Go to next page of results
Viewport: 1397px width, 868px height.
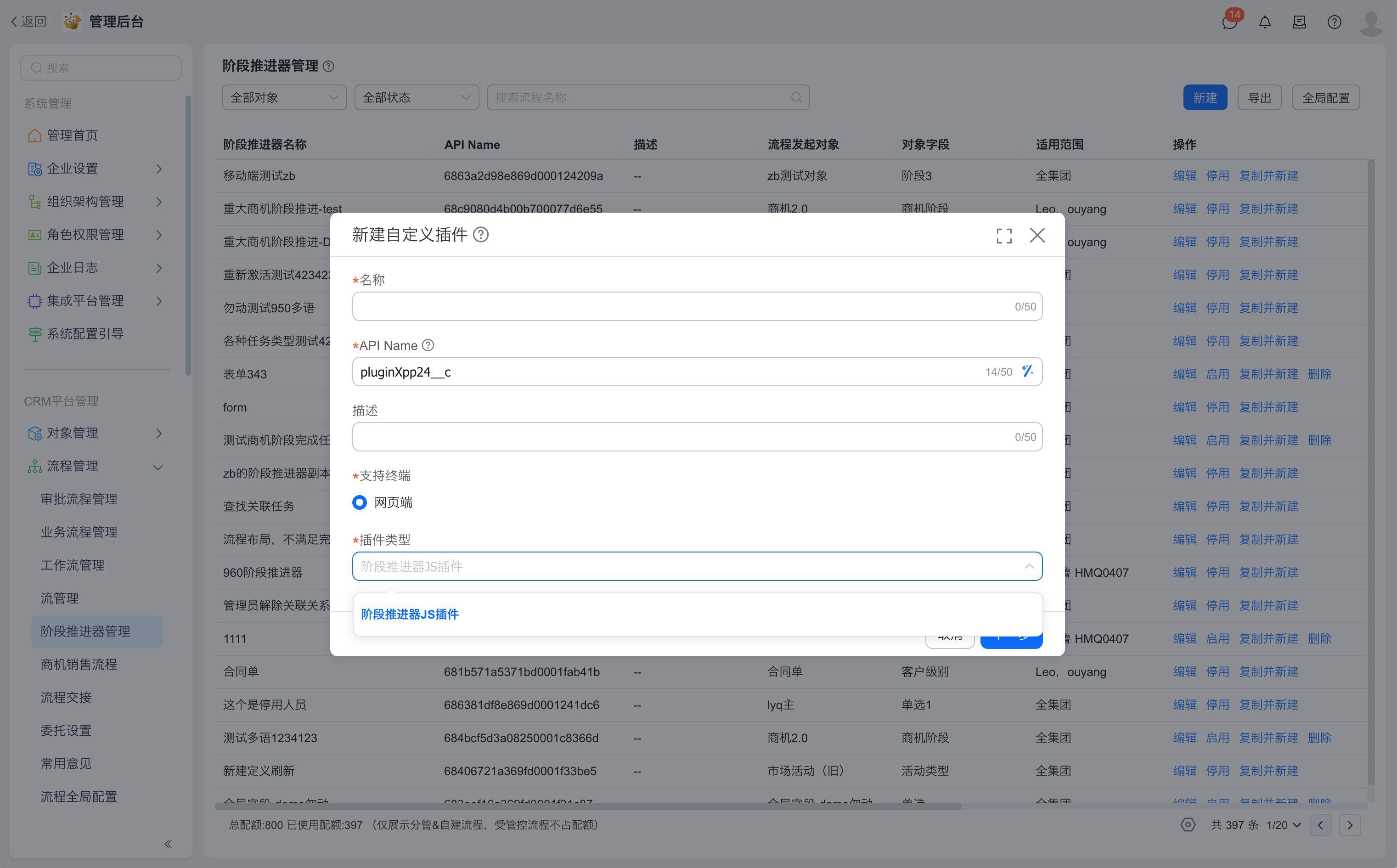pyautogui.click(x=1349, y=826)
